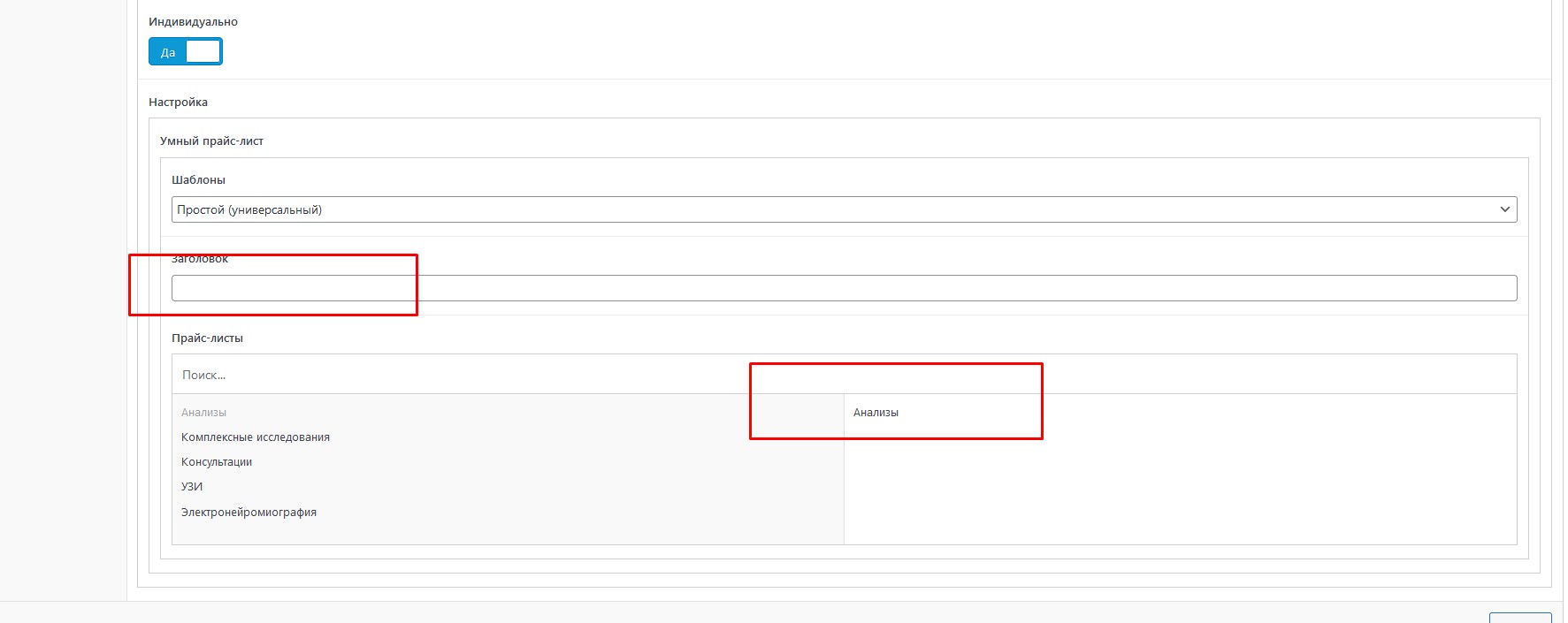Screen dimensions: 1568x623
Task: Click the white knob of the Да switch
Action: coord(203,52)
